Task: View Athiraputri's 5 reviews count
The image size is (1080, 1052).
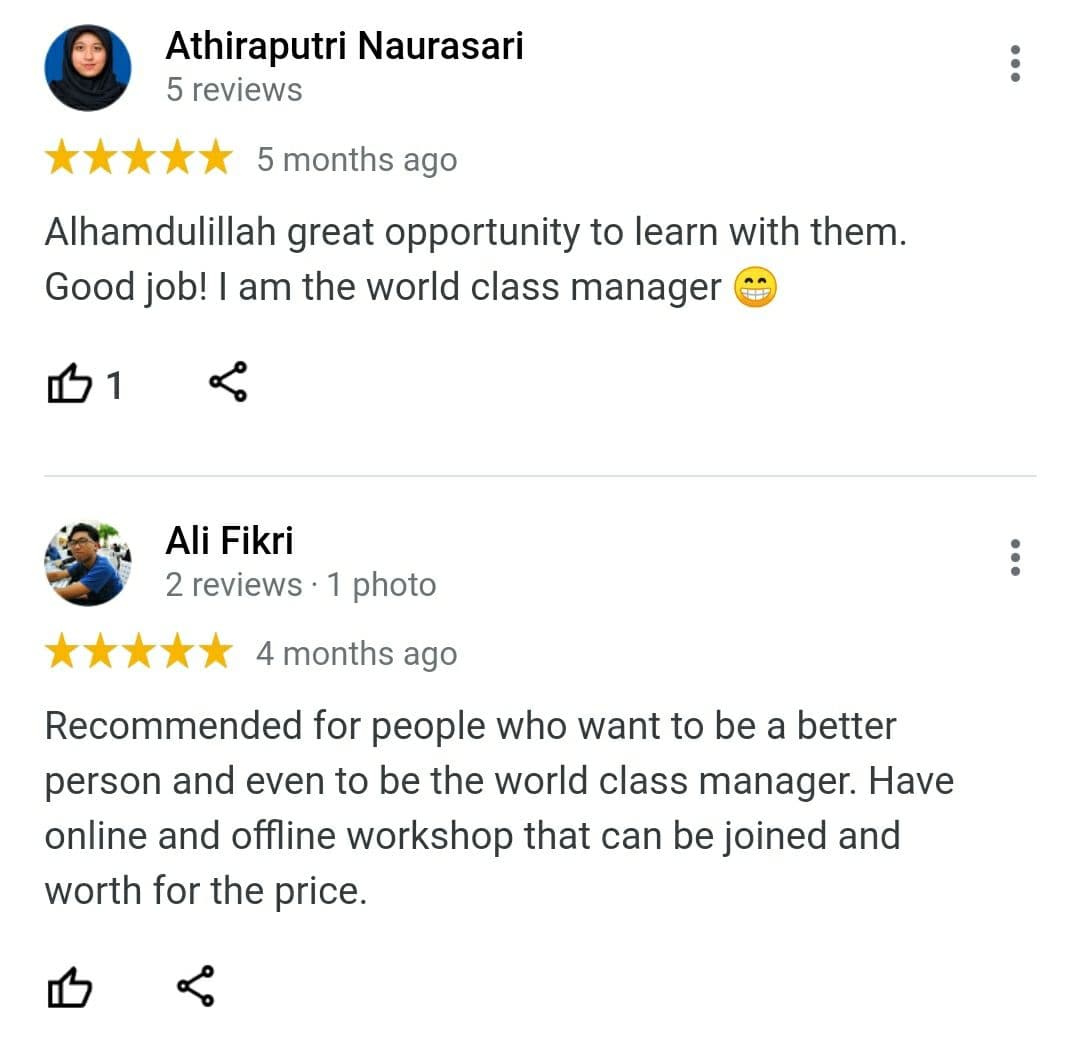Action: tap(234, 90)
